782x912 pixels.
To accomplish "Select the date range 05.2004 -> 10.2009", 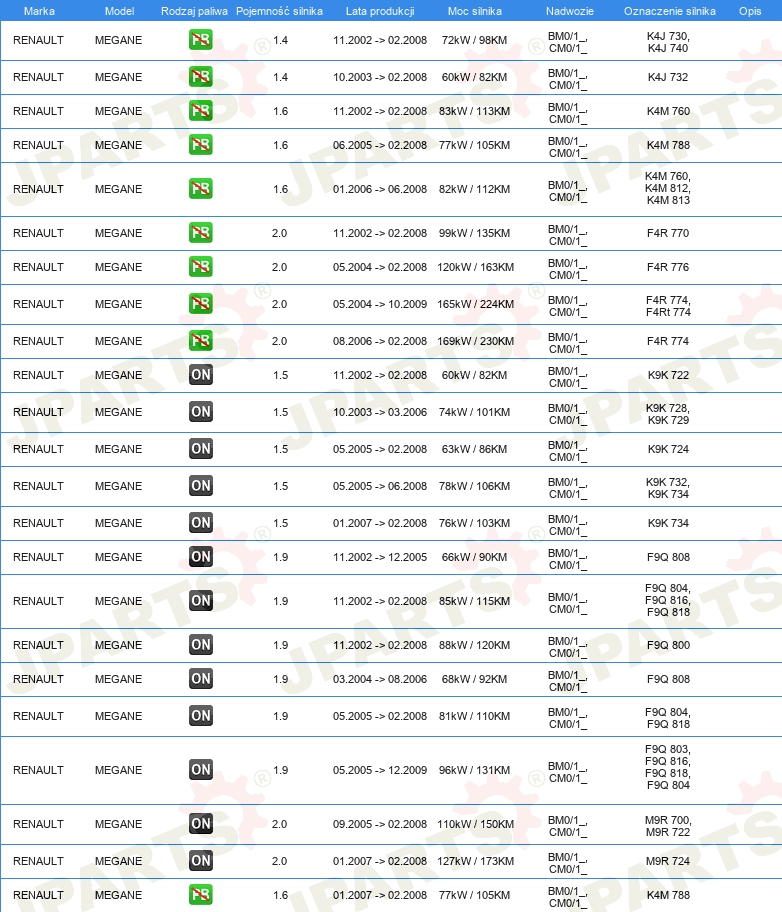I will pos(380,304).
